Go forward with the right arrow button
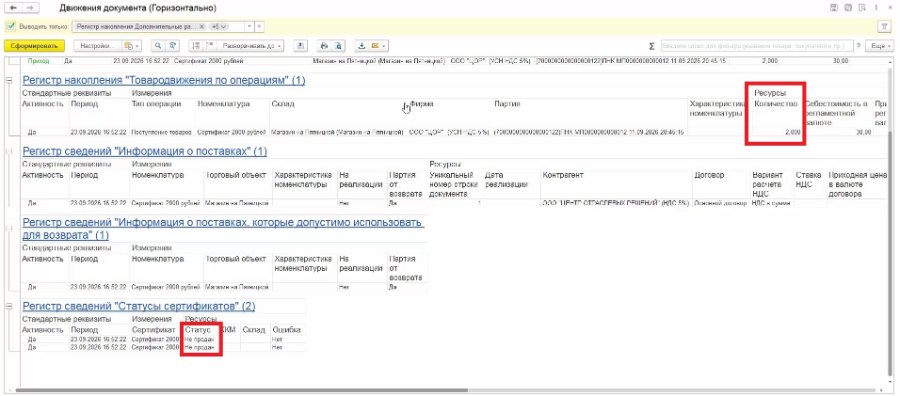 point(31,8)
